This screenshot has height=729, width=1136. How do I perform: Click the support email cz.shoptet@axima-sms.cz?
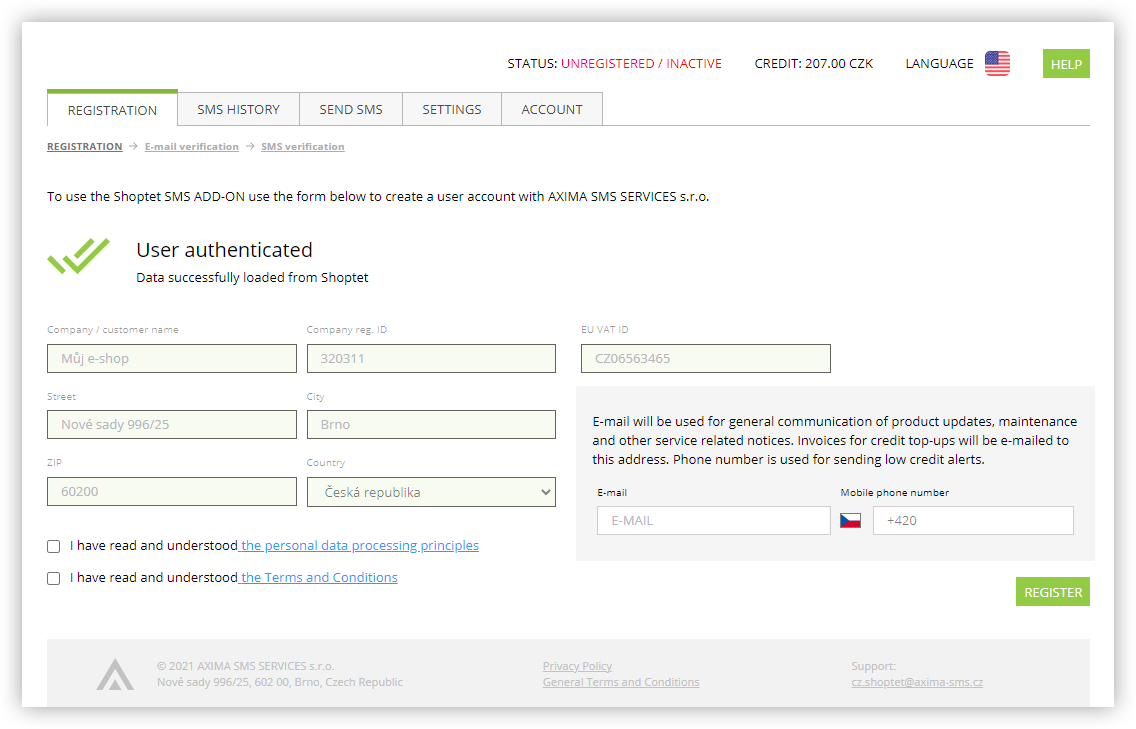coord(917,682)
